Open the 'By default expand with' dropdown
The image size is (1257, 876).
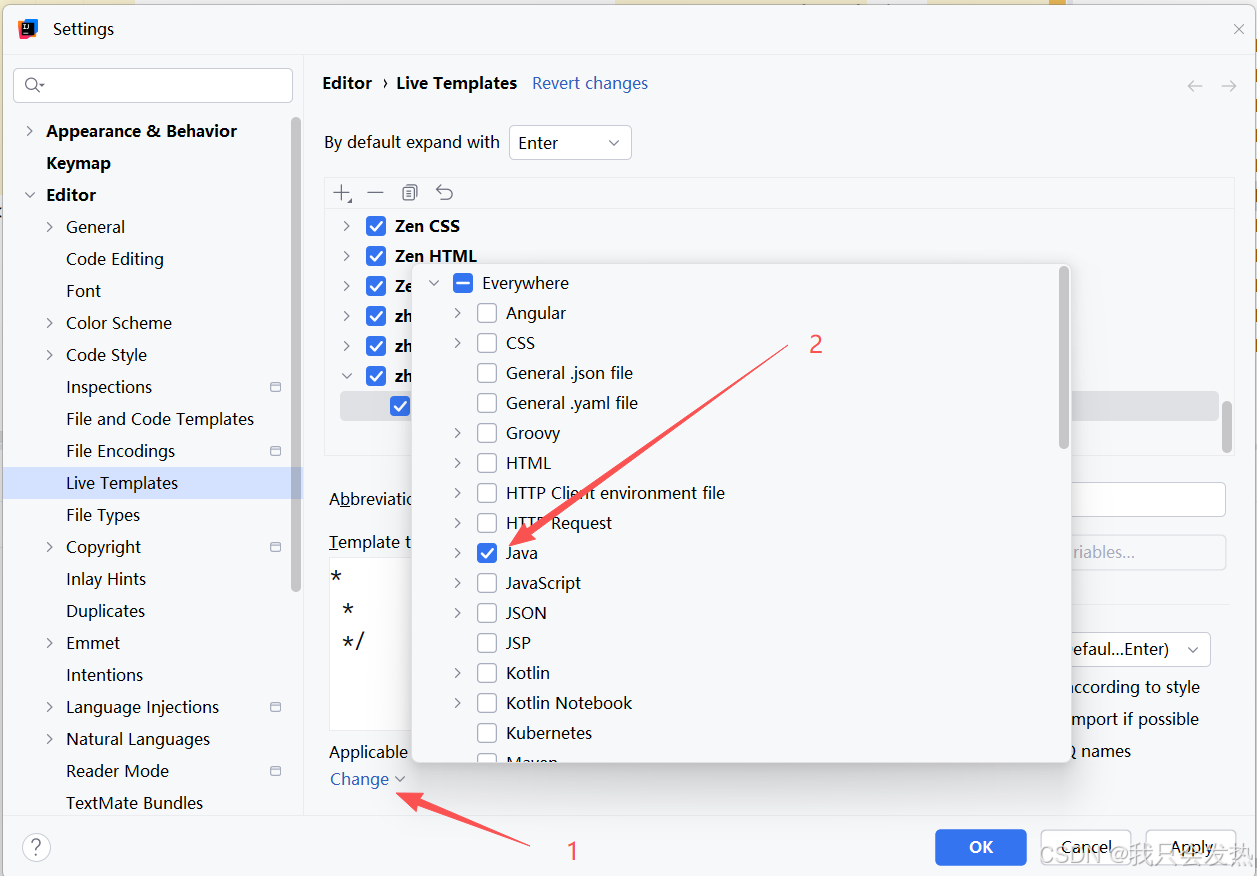570,143
